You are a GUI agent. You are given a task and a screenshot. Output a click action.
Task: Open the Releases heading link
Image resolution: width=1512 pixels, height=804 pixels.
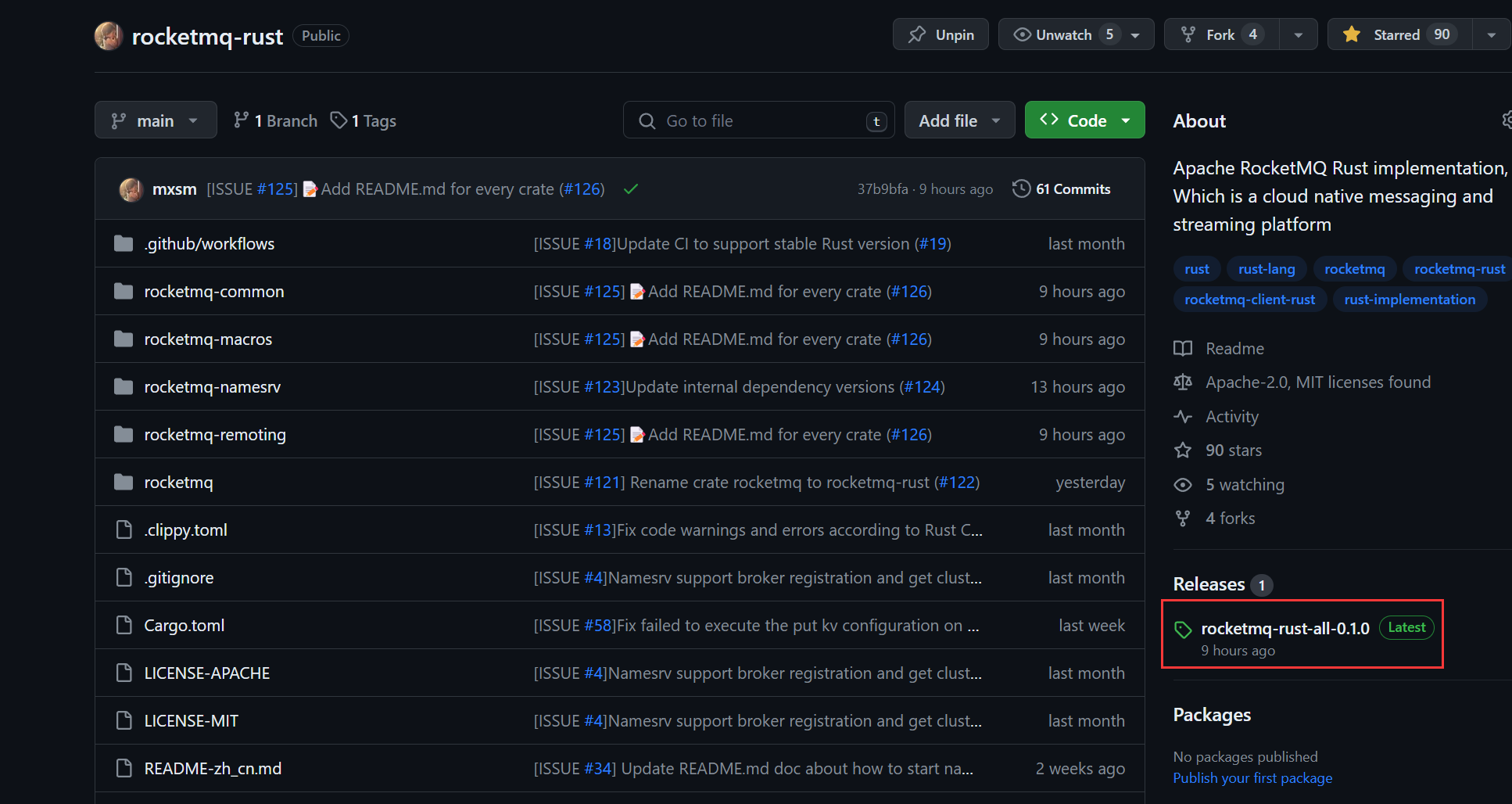click(x=1209, y=584)
